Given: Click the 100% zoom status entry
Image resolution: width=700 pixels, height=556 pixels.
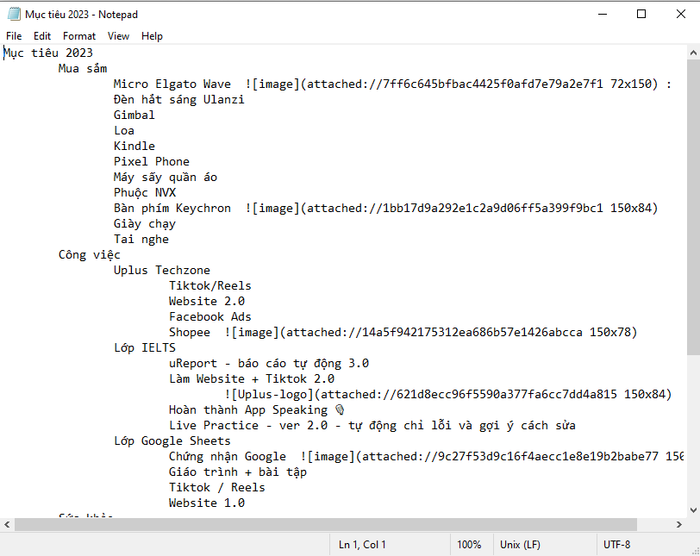Looking at the screenshot, I should (469, 545).
